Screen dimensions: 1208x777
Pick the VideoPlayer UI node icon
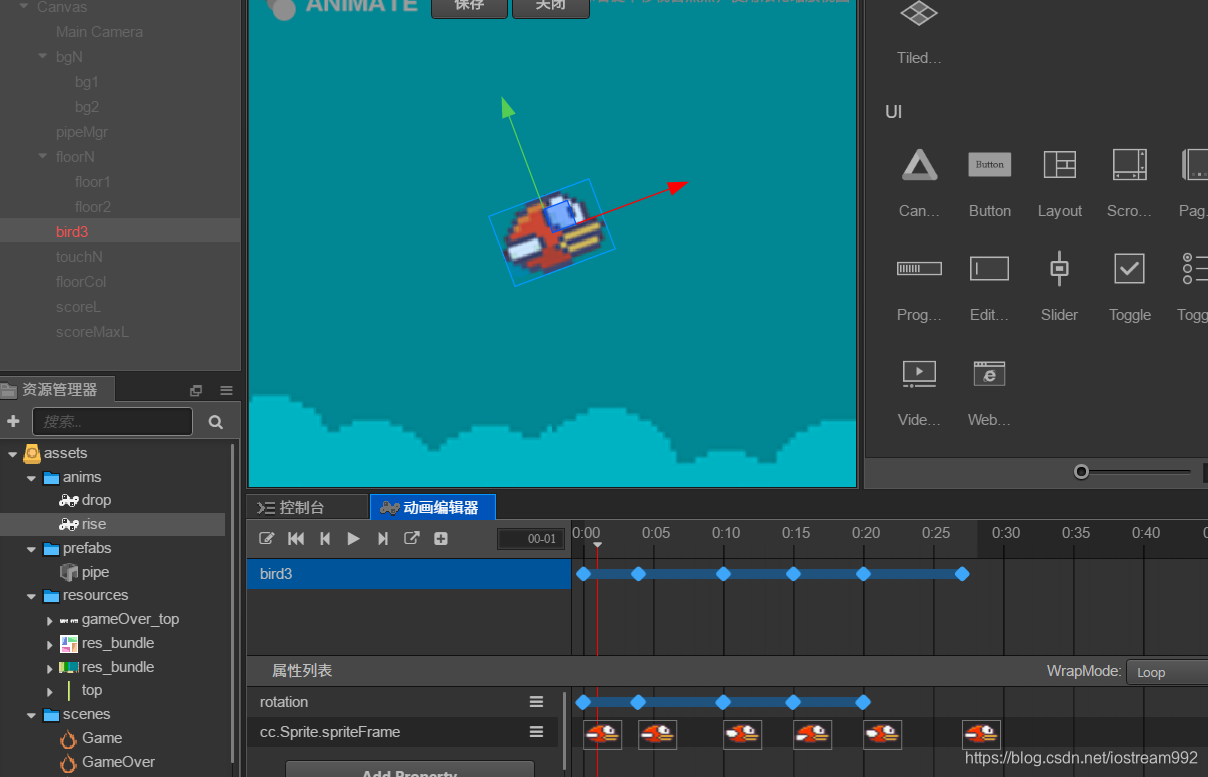[x=919, y=374]
